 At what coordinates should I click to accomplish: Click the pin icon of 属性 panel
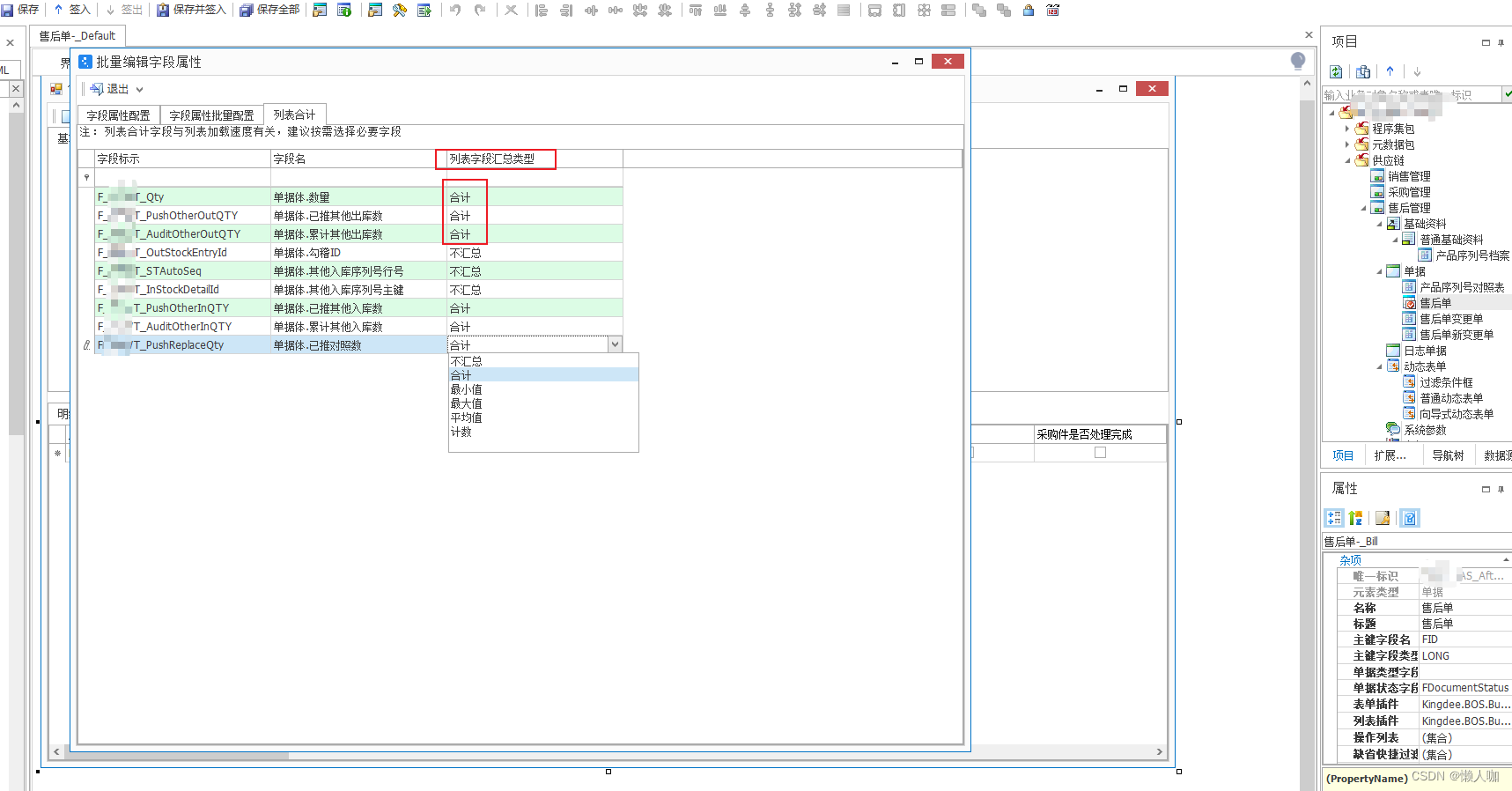click(1501, 489)
